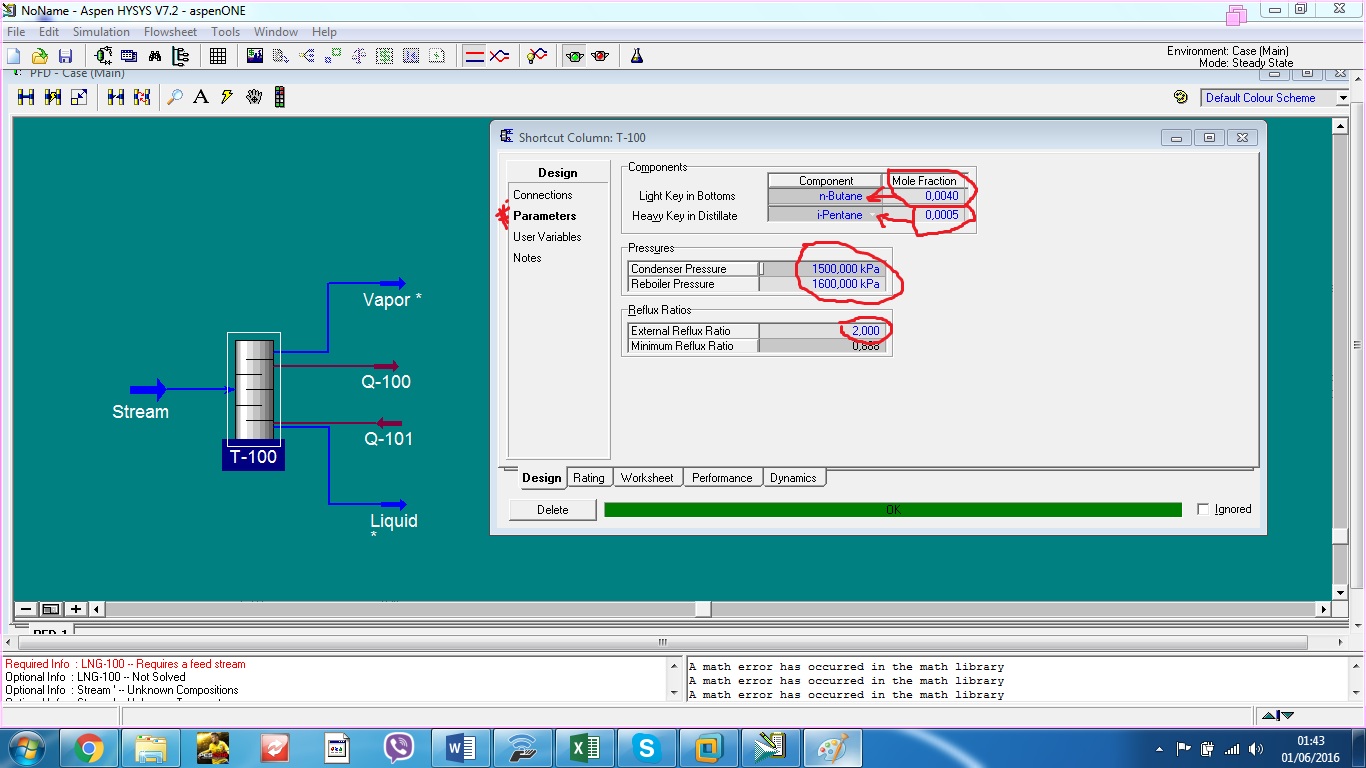
Task: Select the hand Drag Mode tool
Action: (x=254, y=97)
